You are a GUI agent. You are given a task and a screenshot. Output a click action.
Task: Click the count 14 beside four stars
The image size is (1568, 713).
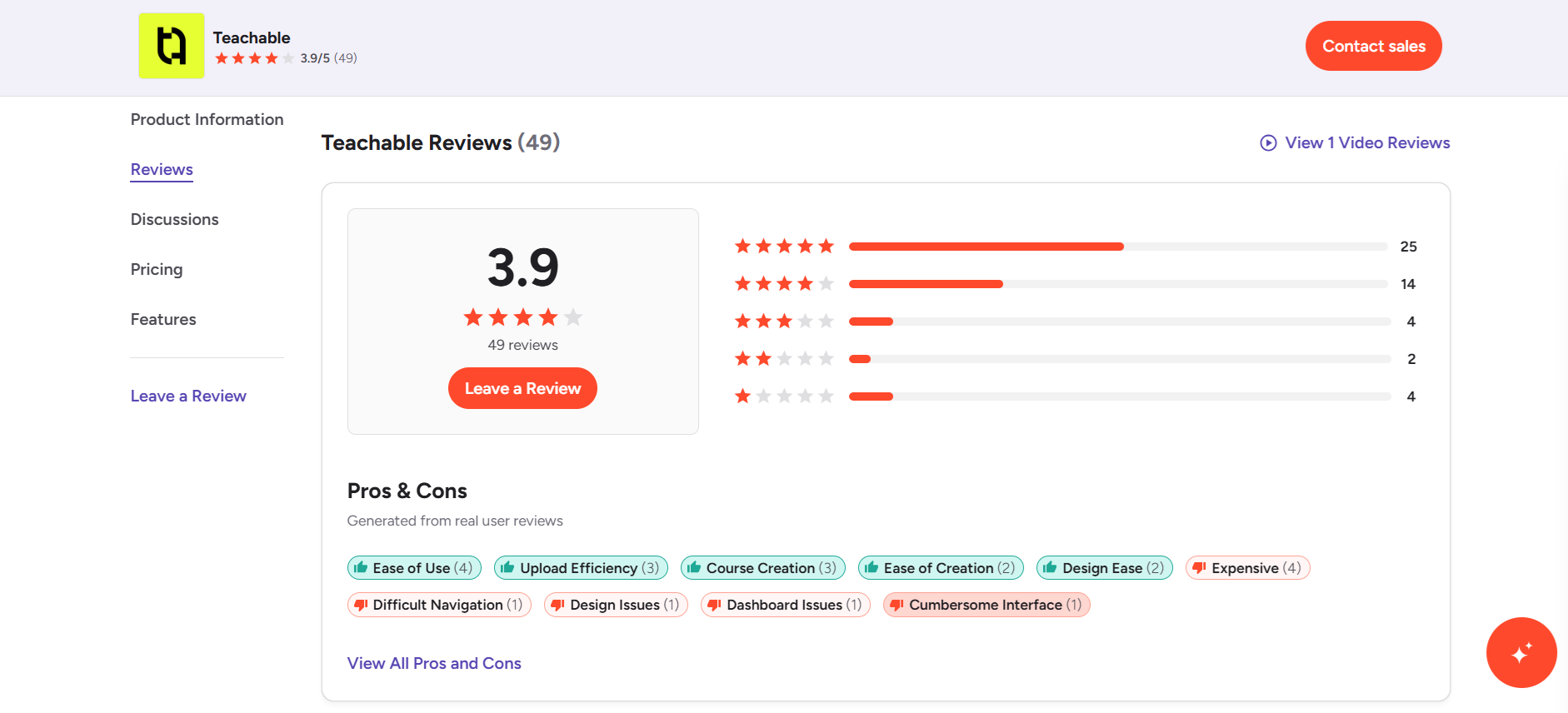tap(1408, 284)
